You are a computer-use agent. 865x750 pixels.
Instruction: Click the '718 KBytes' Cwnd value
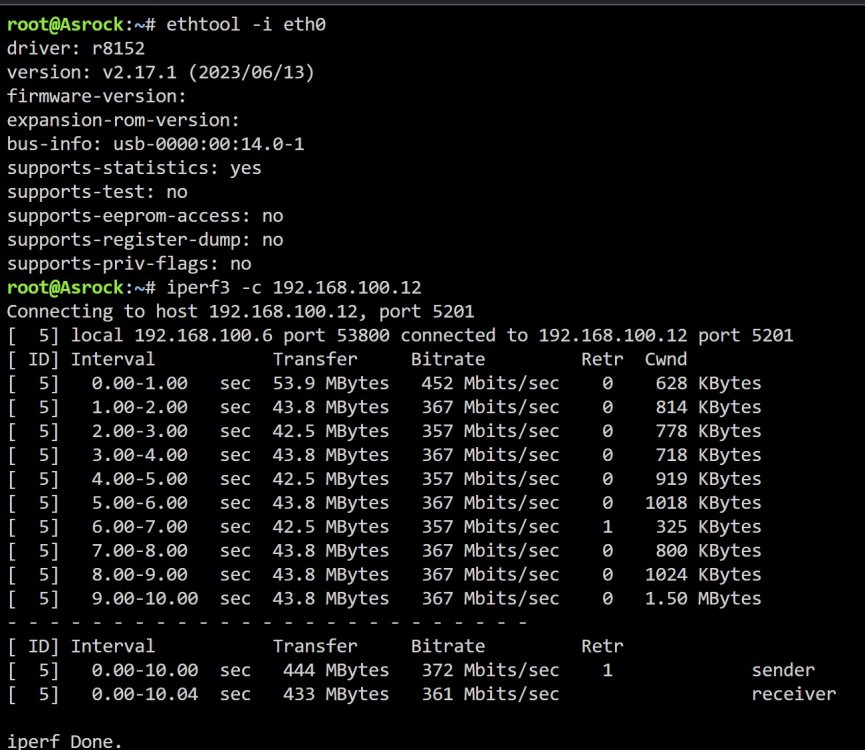(x=708, y=455)
